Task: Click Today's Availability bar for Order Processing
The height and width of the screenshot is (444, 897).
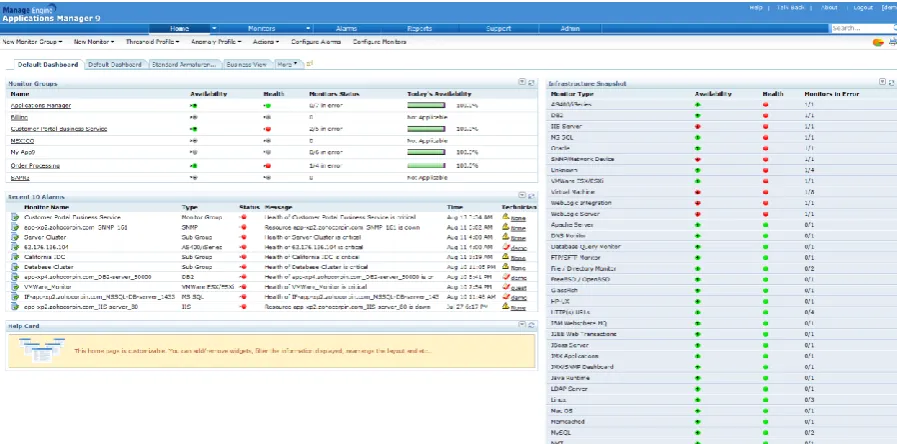Action: (x=426, y=166)
